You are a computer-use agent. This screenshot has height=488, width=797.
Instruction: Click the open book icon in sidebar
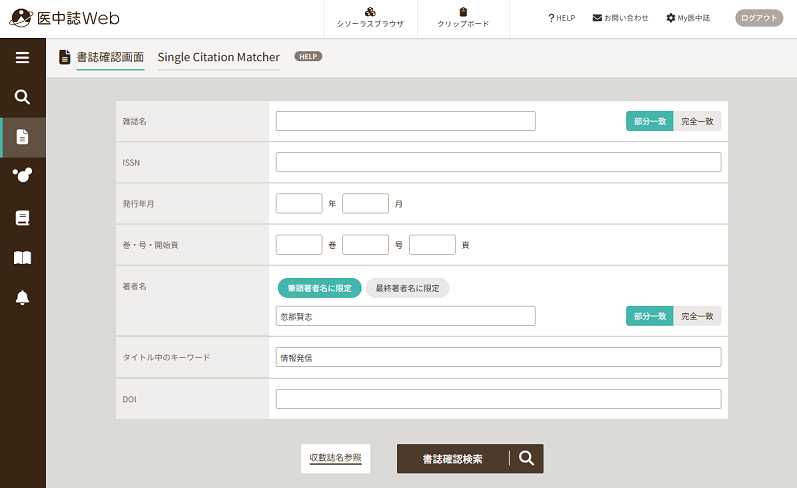pyautogui.click(x=22, y=258)
